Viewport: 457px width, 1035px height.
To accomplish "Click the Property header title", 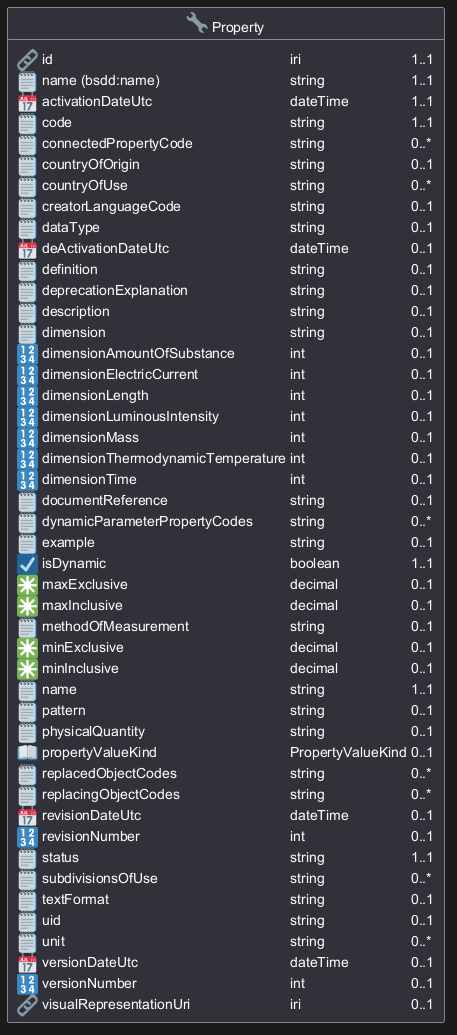I will pyautogui.click(x=238, y=27).
